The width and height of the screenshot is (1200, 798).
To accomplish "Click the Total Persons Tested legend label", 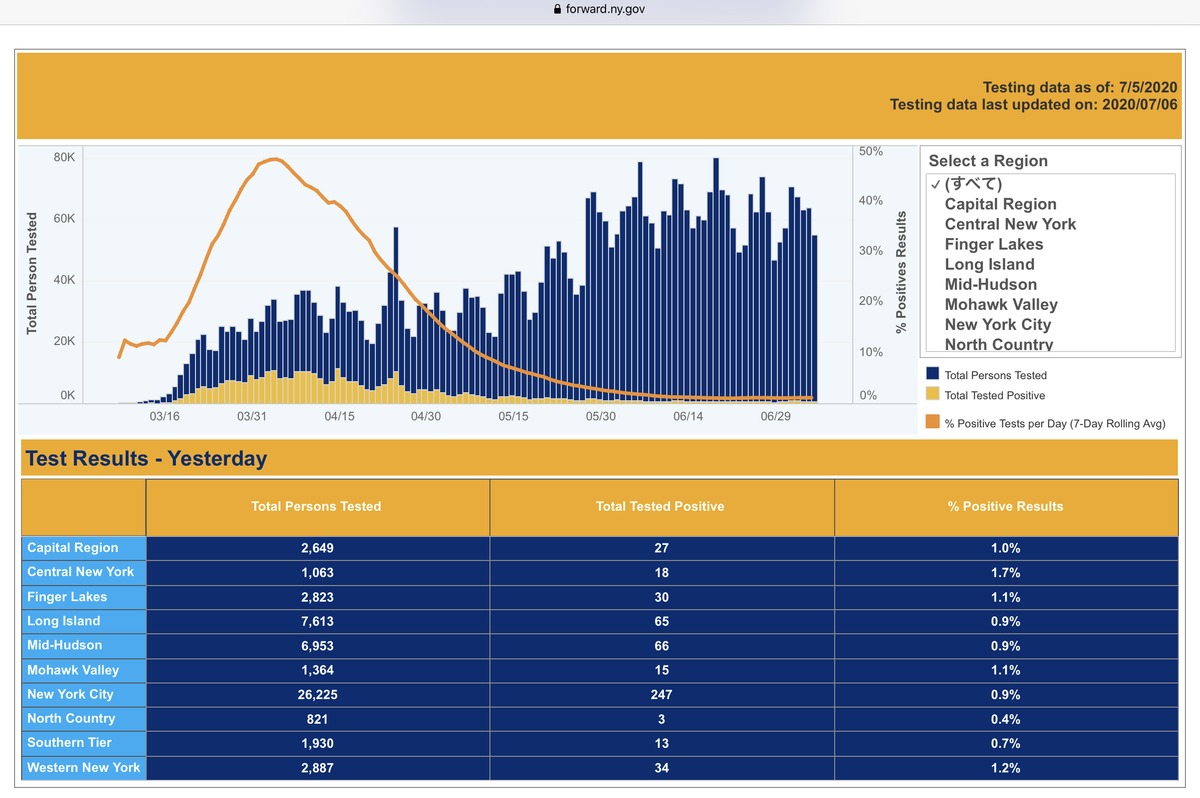I will [995, 375].
